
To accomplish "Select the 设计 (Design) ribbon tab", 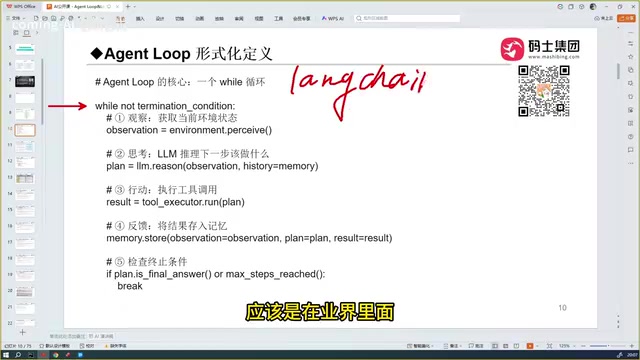I will tap(160, 19).
